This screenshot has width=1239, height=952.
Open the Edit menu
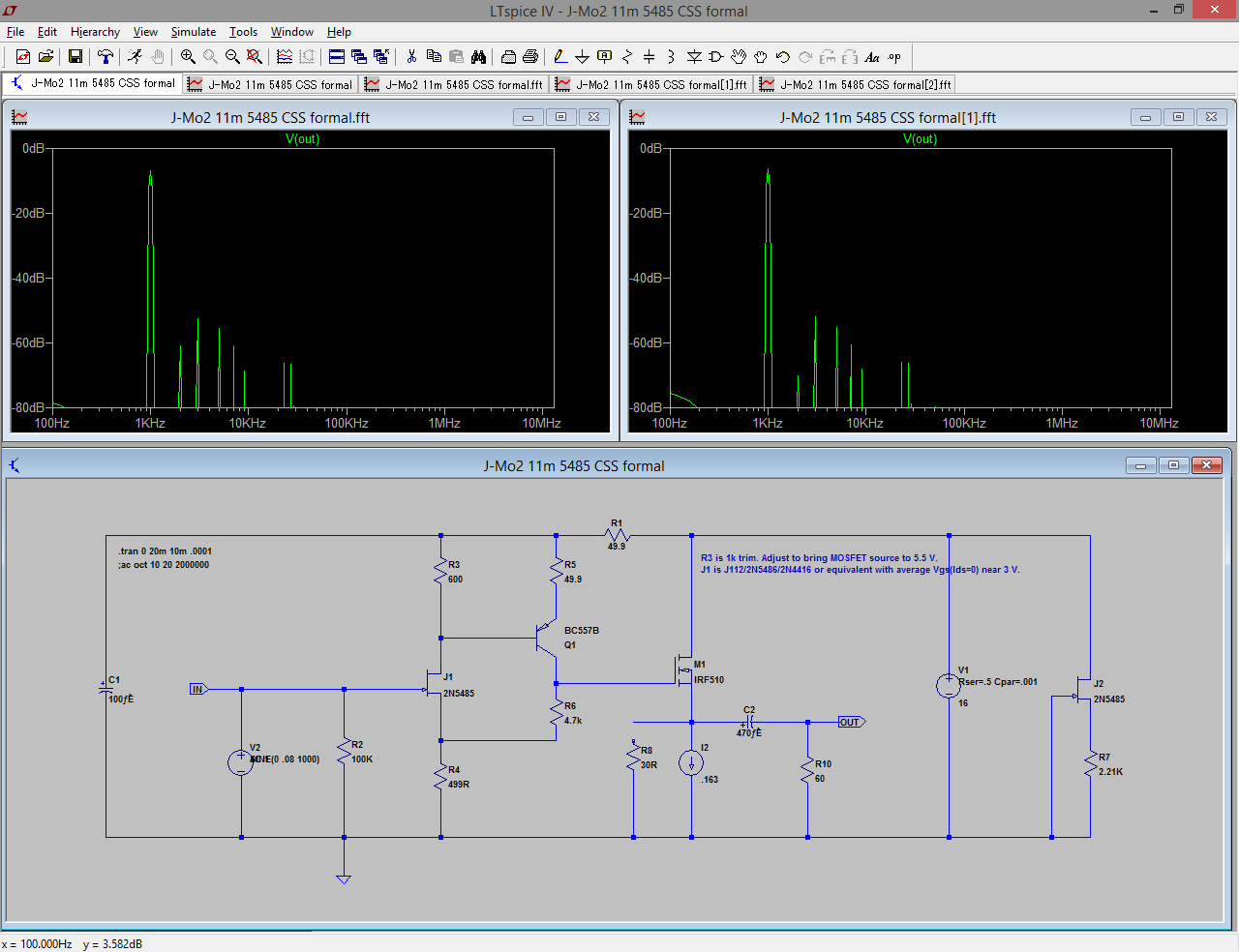pos(47,32)
